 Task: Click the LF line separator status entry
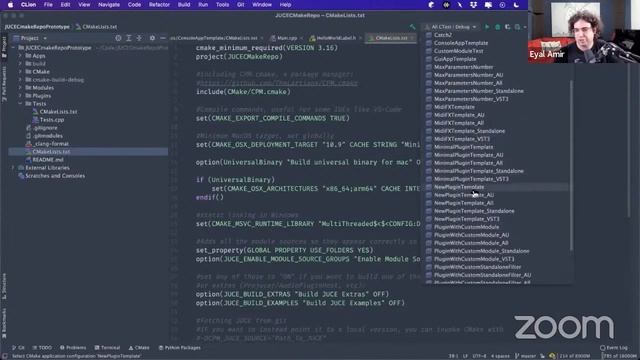point(465,356)
